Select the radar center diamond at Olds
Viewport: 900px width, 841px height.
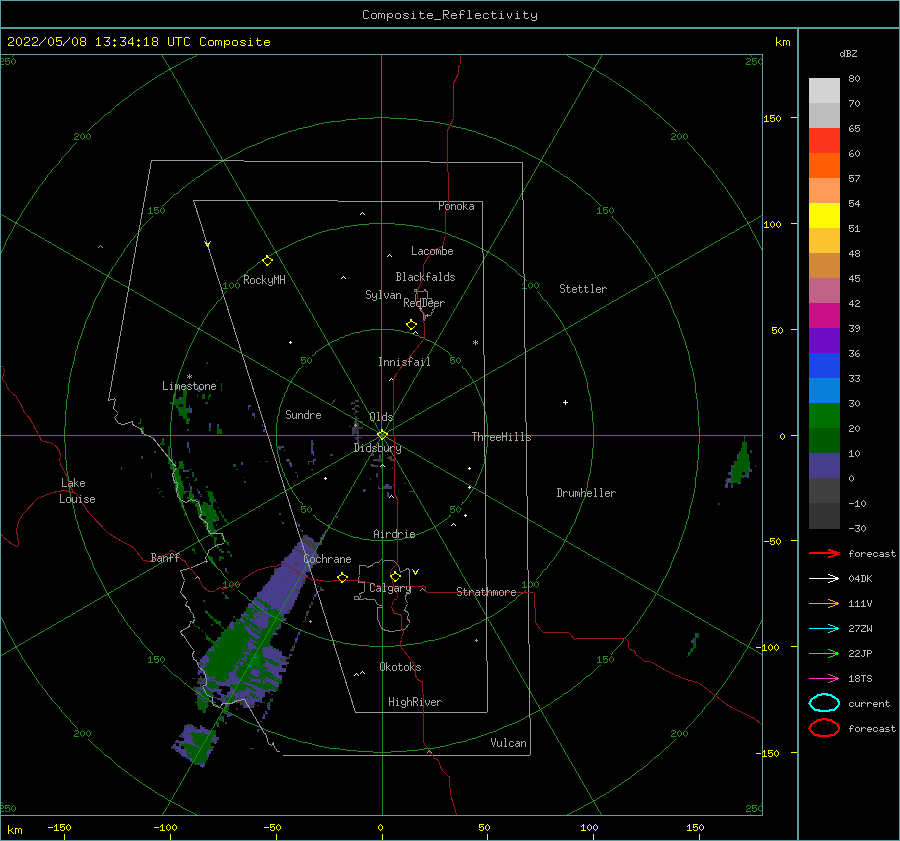pyautogui.click(x=382, y=435)
